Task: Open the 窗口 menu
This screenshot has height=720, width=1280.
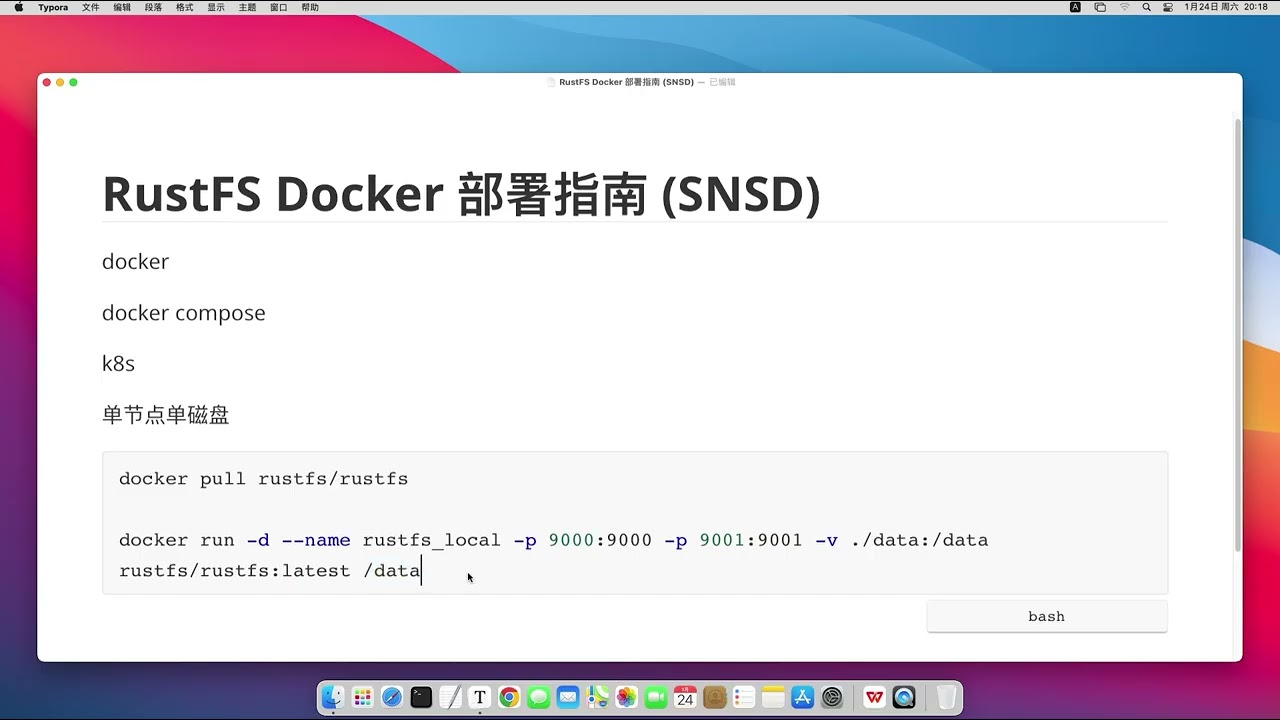Action: click(279, 7)
